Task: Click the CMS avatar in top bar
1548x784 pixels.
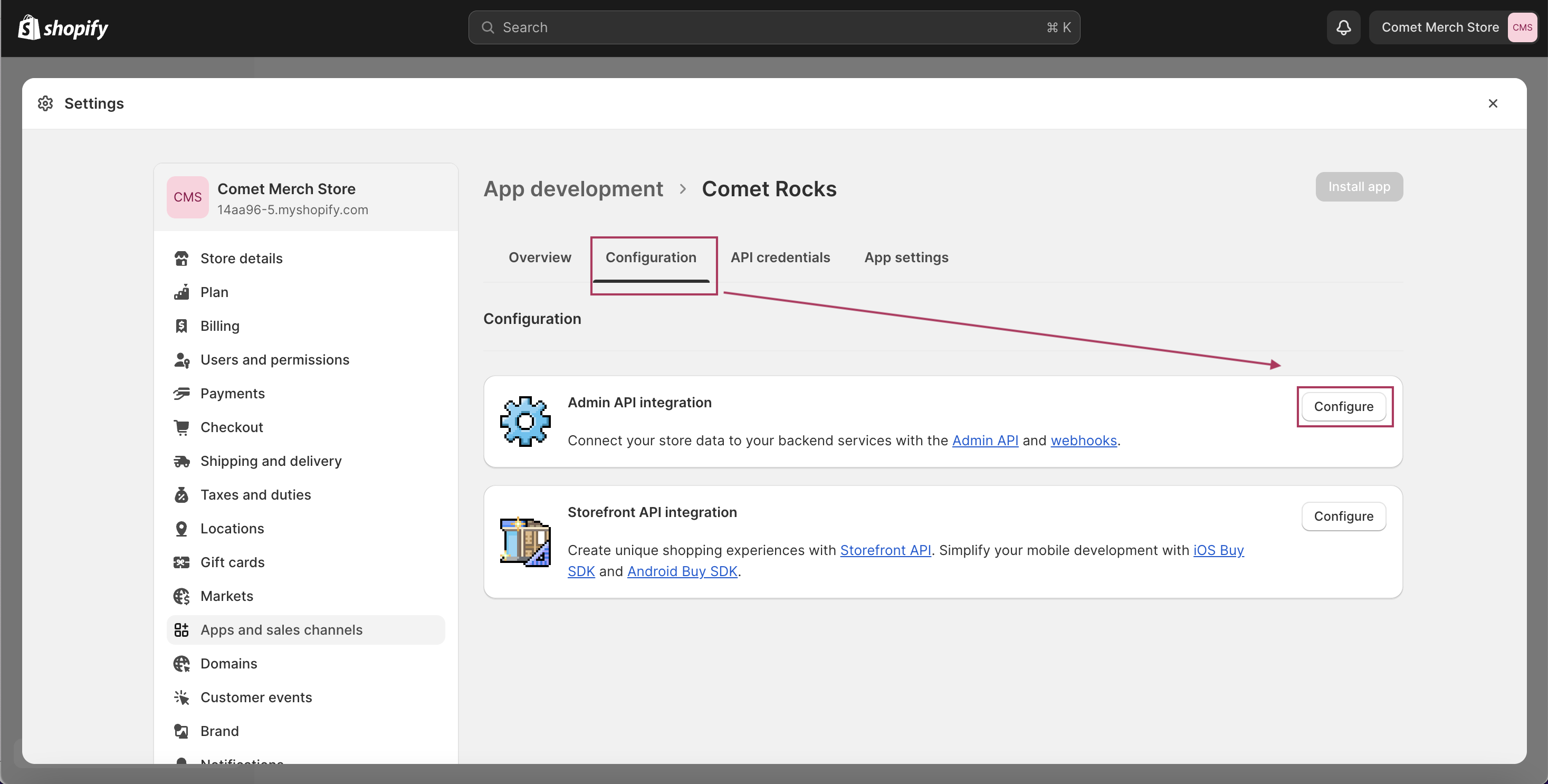Action: [x=1522, y=27]
